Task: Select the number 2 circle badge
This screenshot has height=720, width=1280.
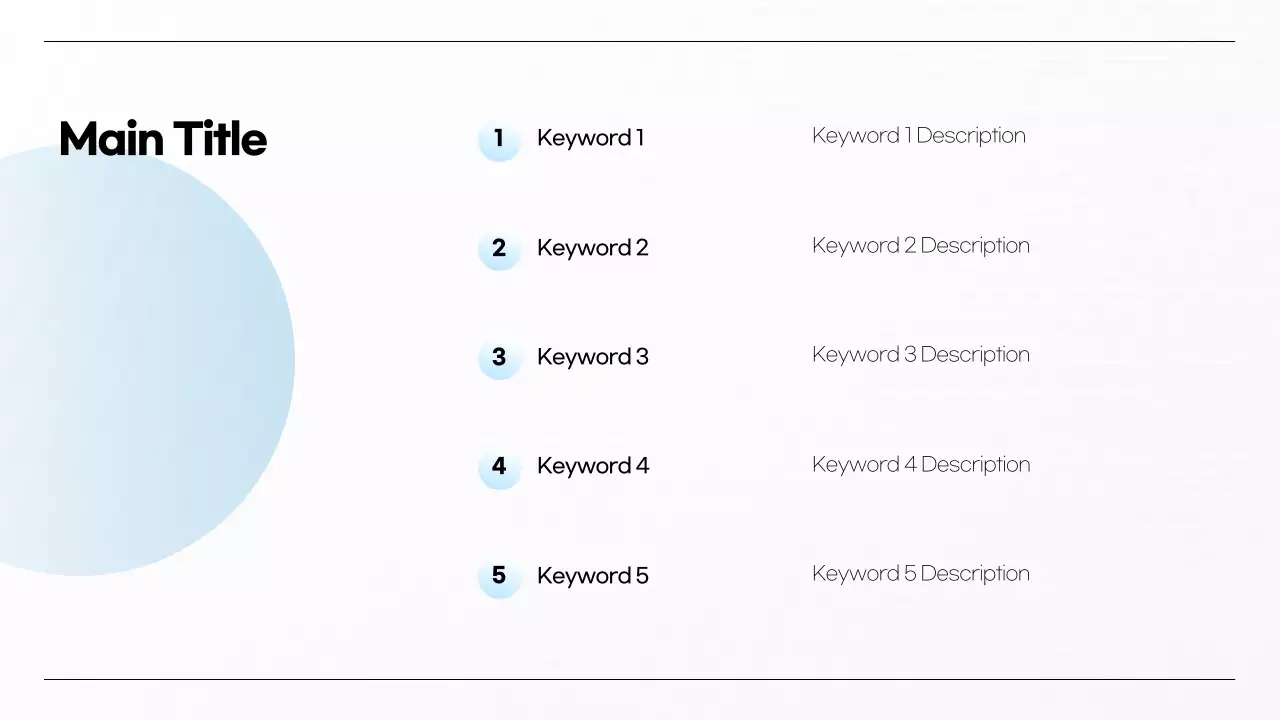Action: (499, 249)
